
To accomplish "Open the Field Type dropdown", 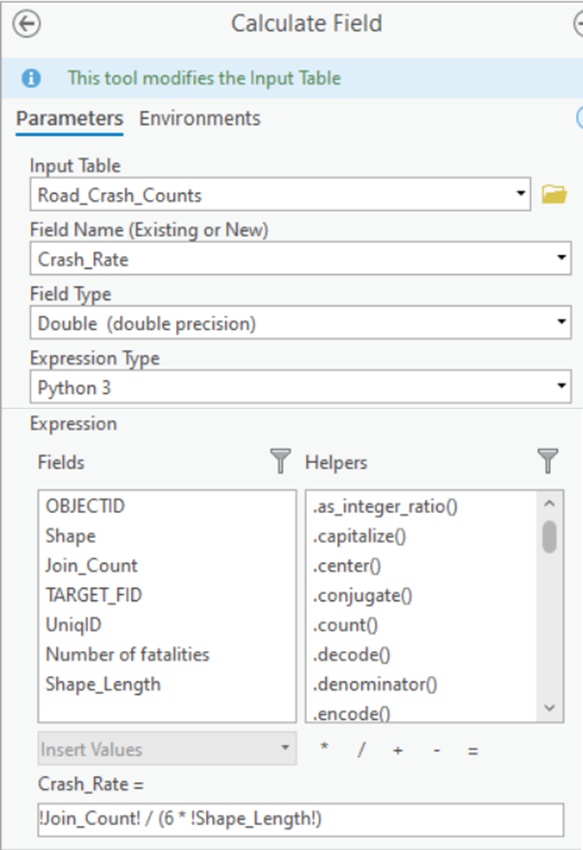I will pyautogui.click(x=561, y=322).
